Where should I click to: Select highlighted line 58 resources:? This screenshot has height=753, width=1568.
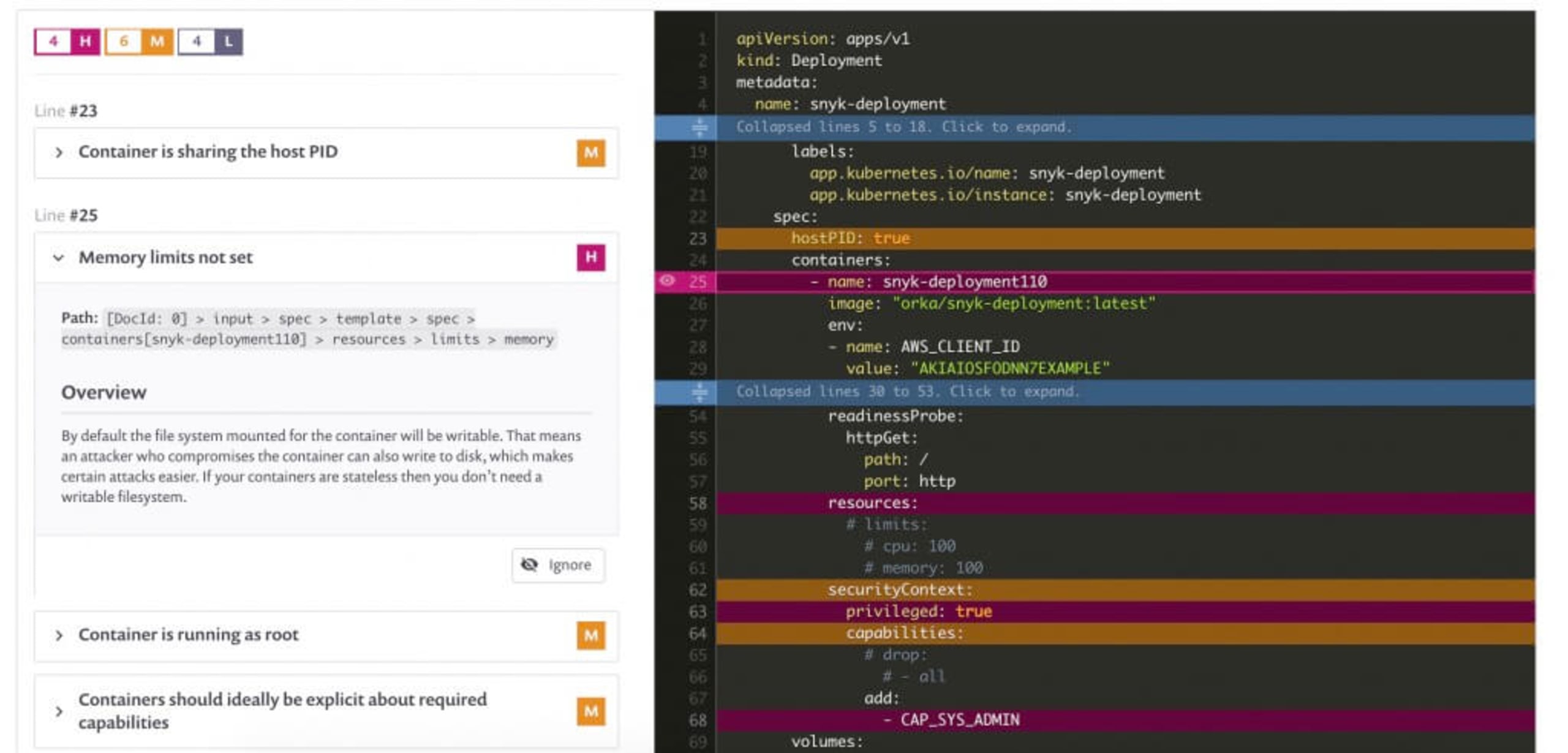click(1125, 503)
